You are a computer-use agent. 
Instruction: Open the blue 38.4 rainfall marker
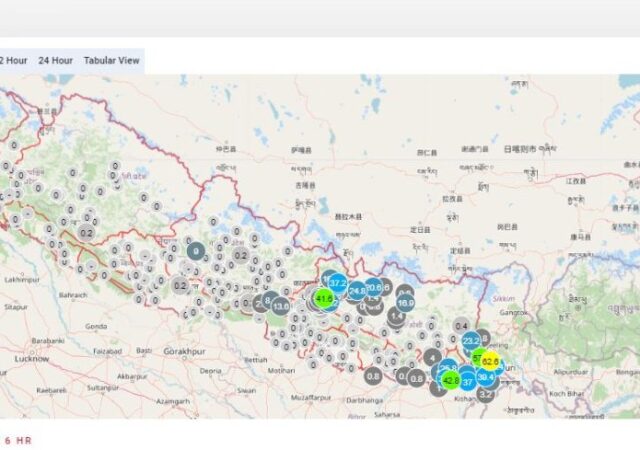[x=486, y=377]
